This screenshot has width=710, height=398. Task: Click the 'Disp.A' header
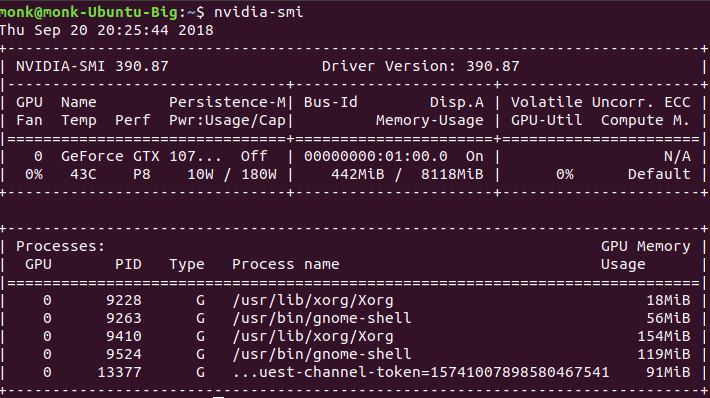tap(457, 103)
